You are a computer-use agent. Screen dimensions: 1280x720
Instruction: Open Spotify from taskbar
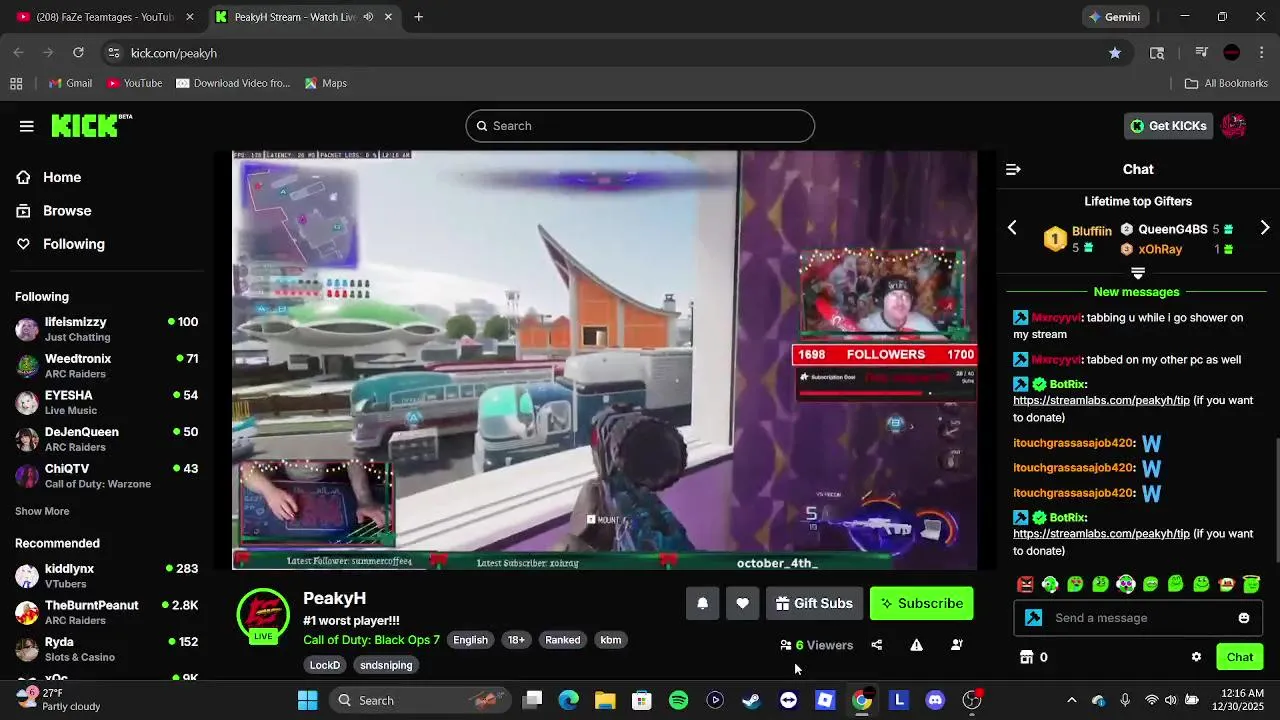[678, 700]
